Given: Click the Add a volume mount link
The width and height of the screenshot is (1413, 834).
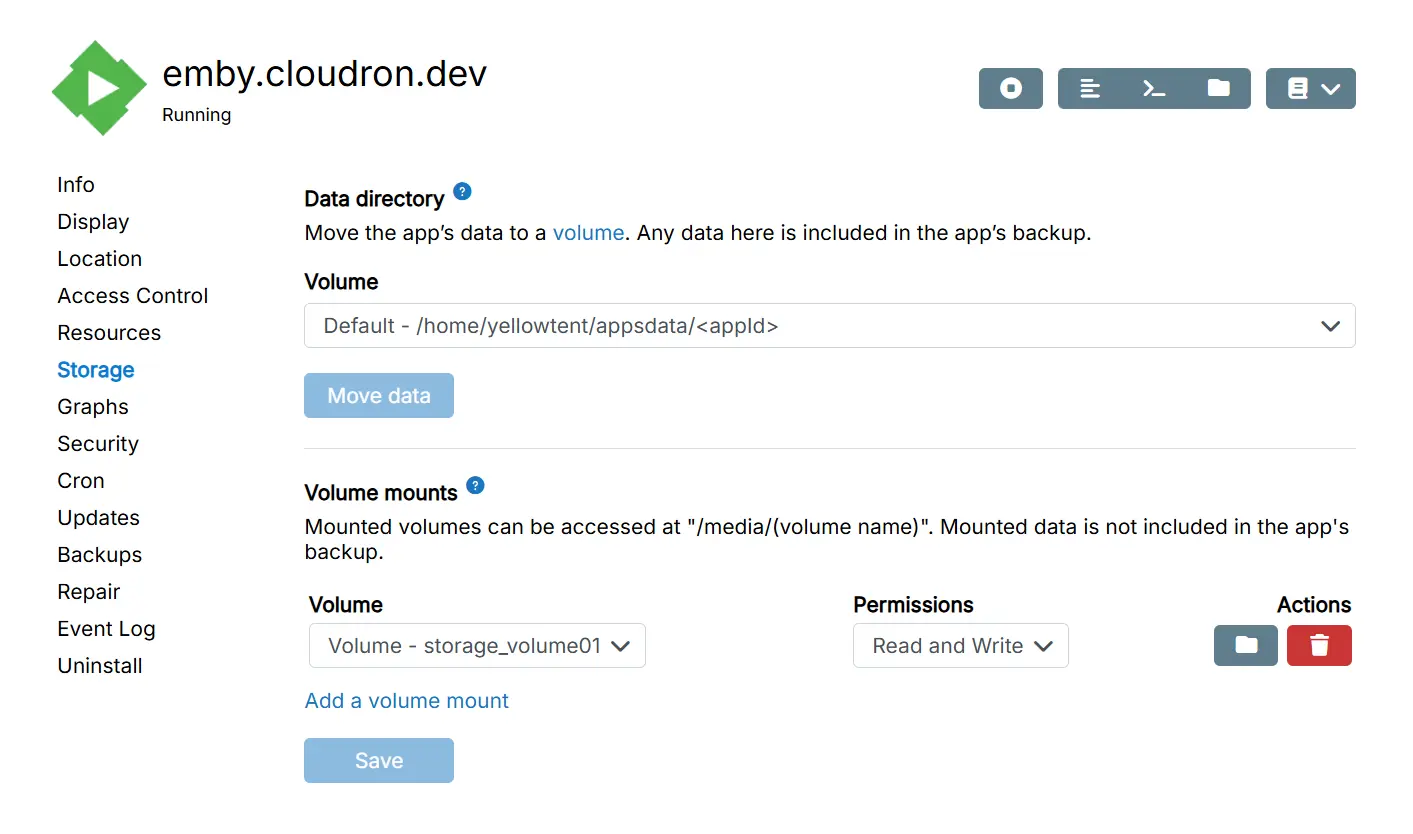Looking at the screenshot, I should [x=407, y=701].
